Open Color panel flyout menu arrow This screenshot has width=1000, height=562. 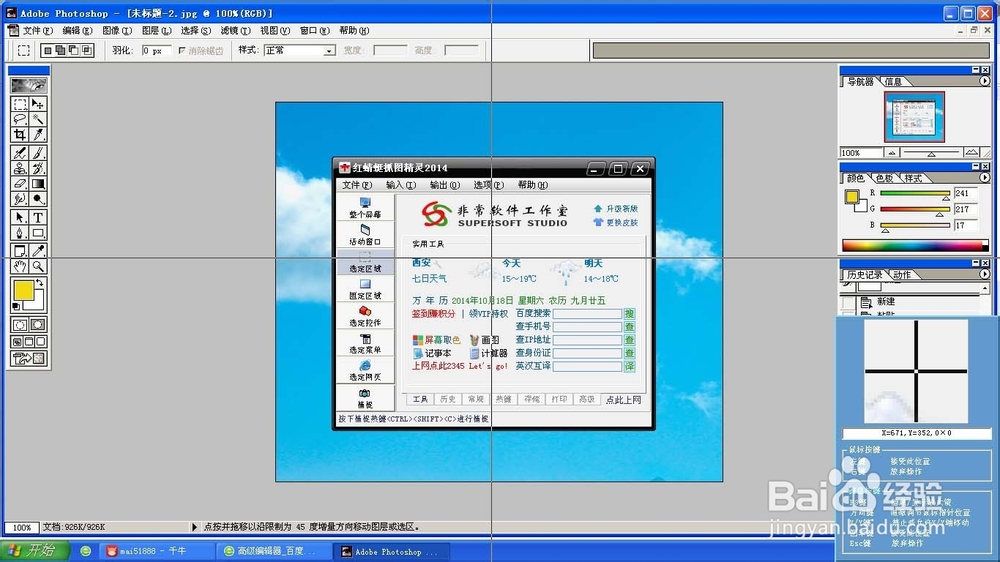coord(985,178)
